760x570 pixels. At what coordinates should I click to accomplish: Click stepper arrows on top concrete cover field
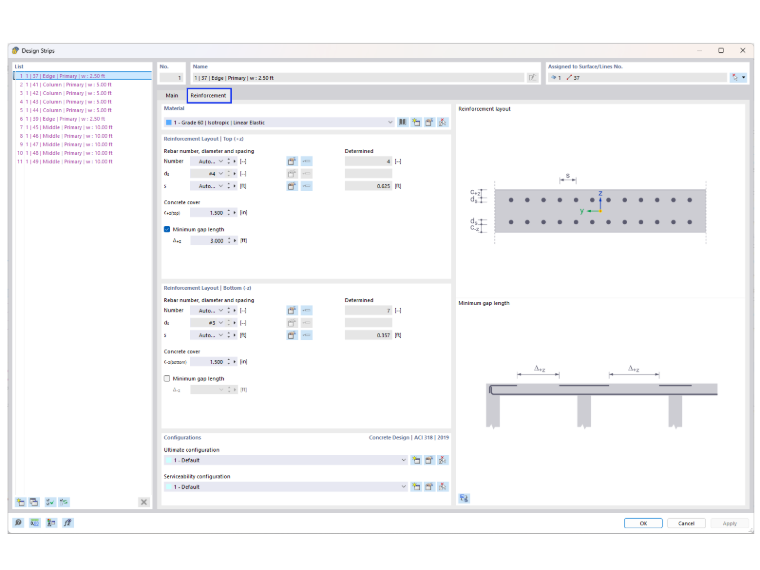click(228, 213)
